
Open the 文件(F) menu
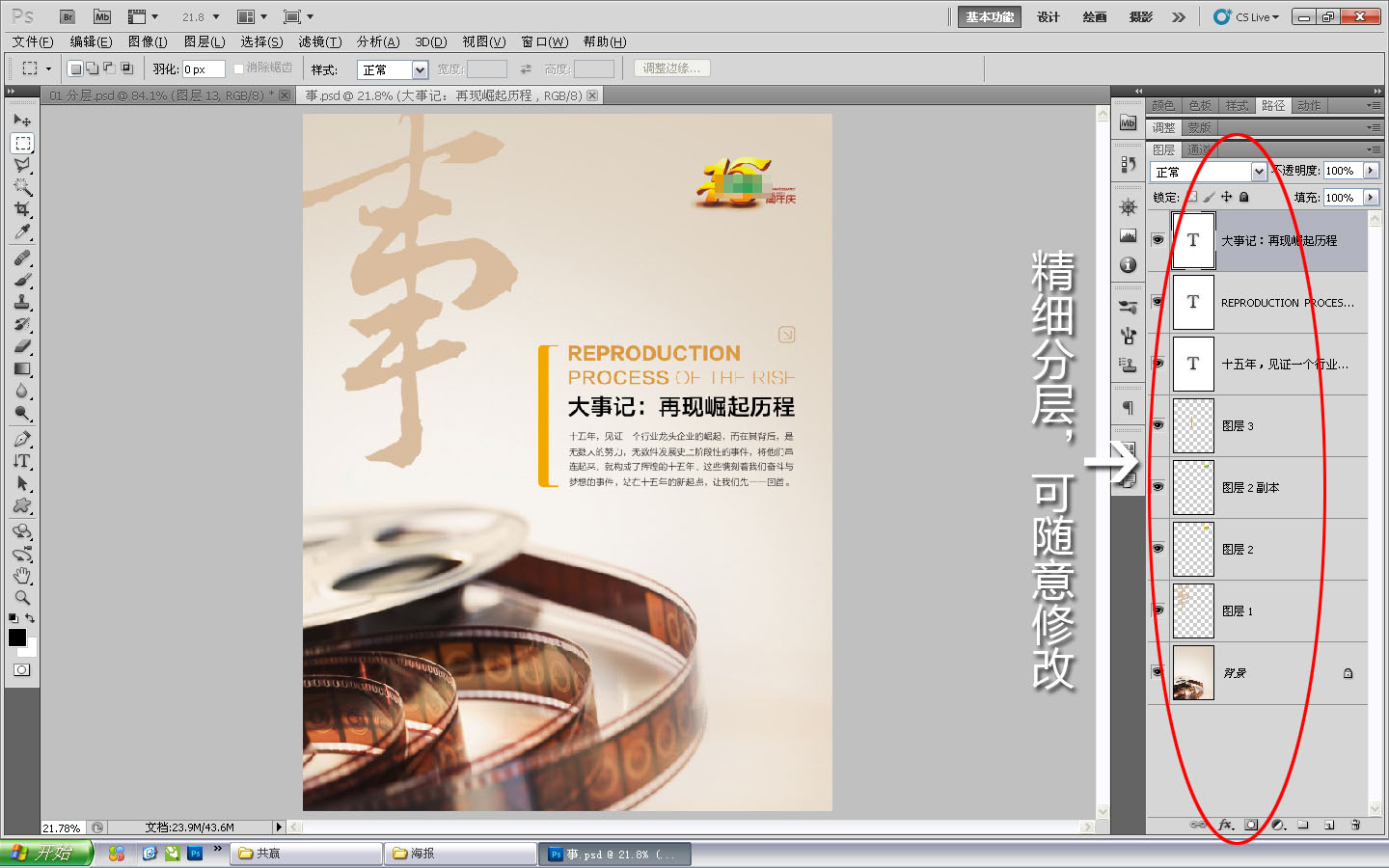coord(33,41)
